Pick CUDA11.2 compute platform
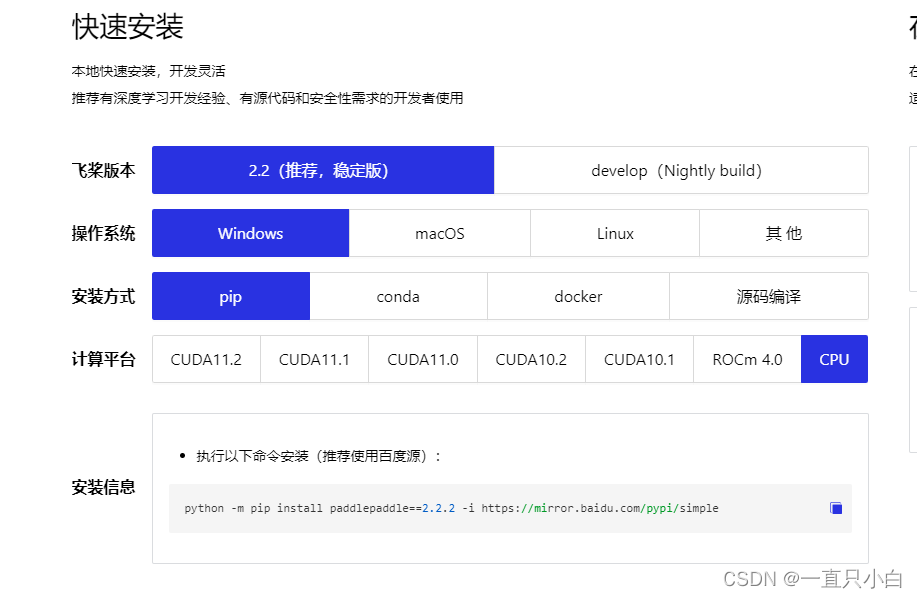 point(206,359)
